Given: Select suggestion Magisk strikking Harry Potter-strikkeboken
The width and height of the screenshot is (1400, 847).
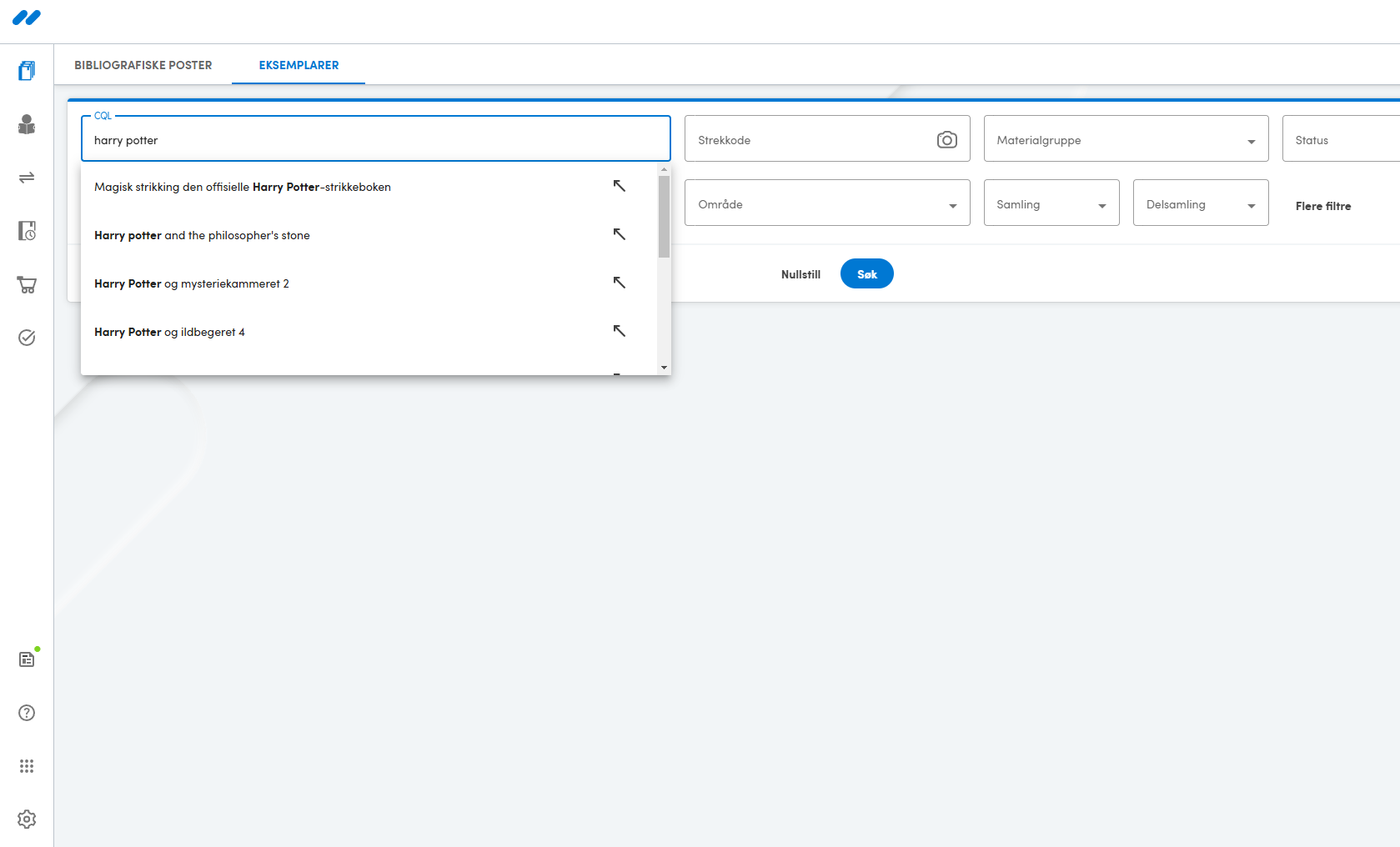Looking at the screenshot, I should [369, 187].
